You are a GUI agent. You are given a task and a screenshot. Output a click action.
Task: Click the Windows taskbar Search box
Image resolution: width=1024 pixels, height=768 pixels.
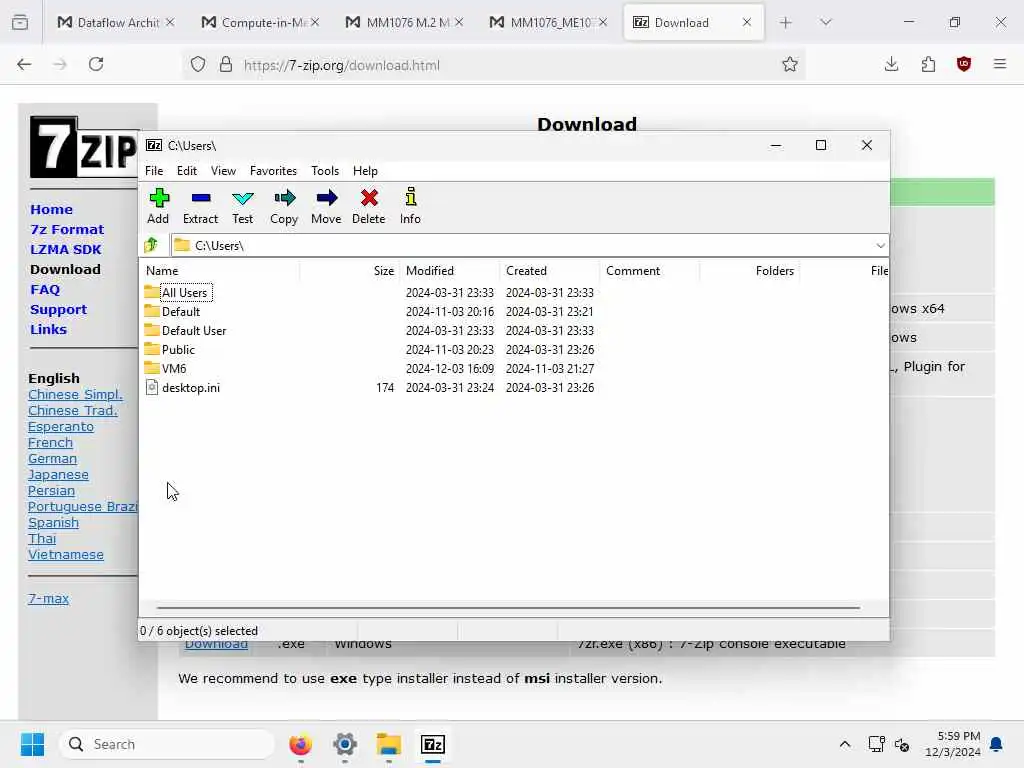point(167,744)
